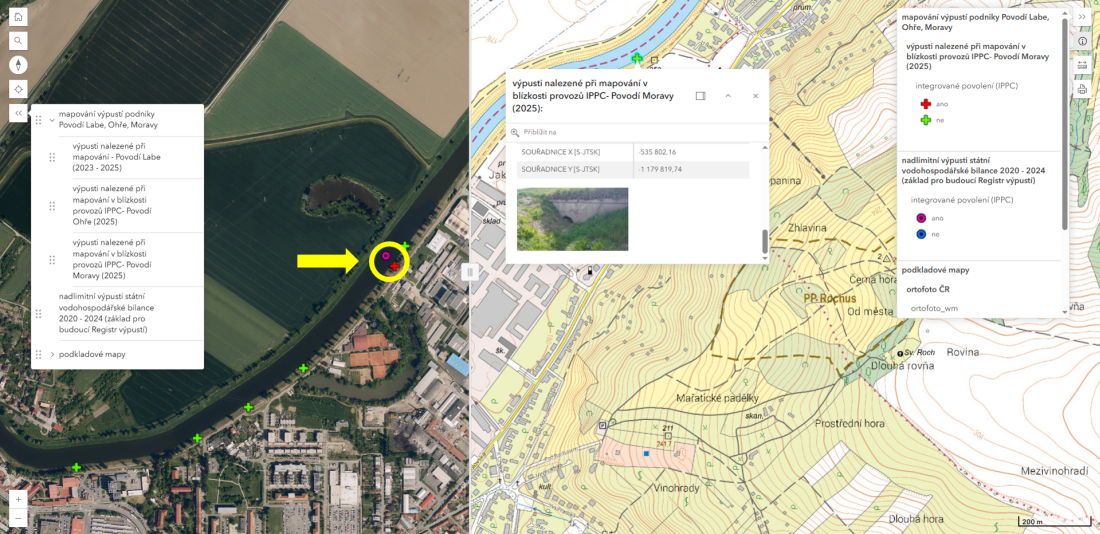Select the 'Povodí Ohře (2025)' layer item
The height and width of the screenshot is (534, 1100).
coord(112,206)
